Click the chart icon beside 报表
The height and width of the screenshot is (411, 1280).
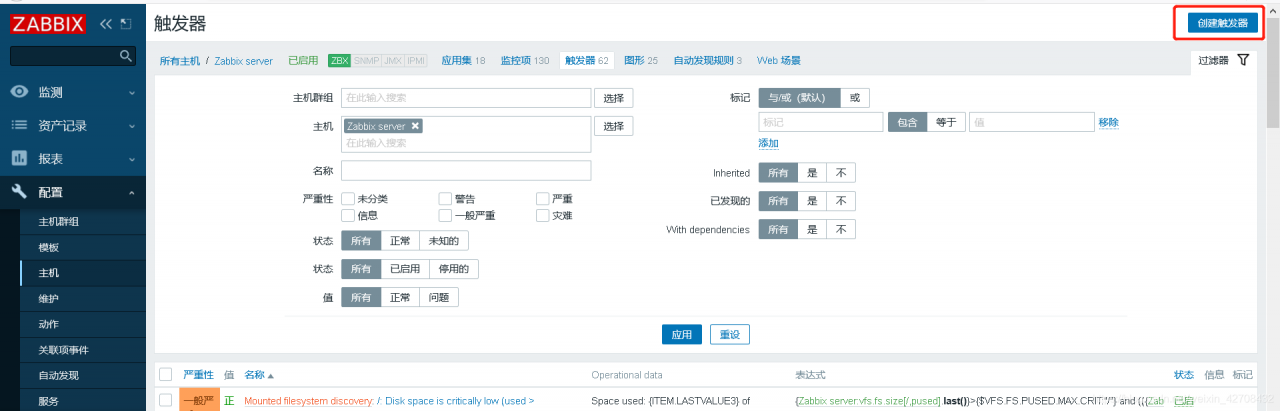19,158
